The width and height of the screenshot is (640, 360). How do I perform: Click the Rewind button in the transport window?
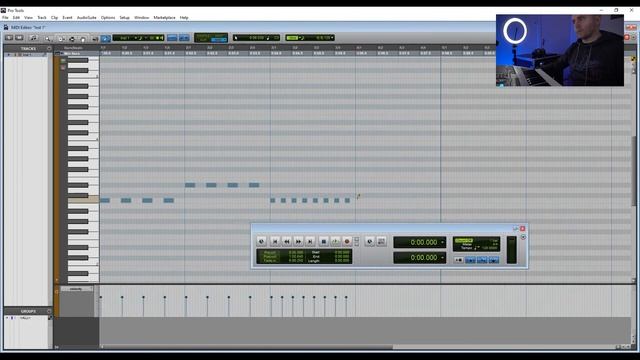point(287,242)
